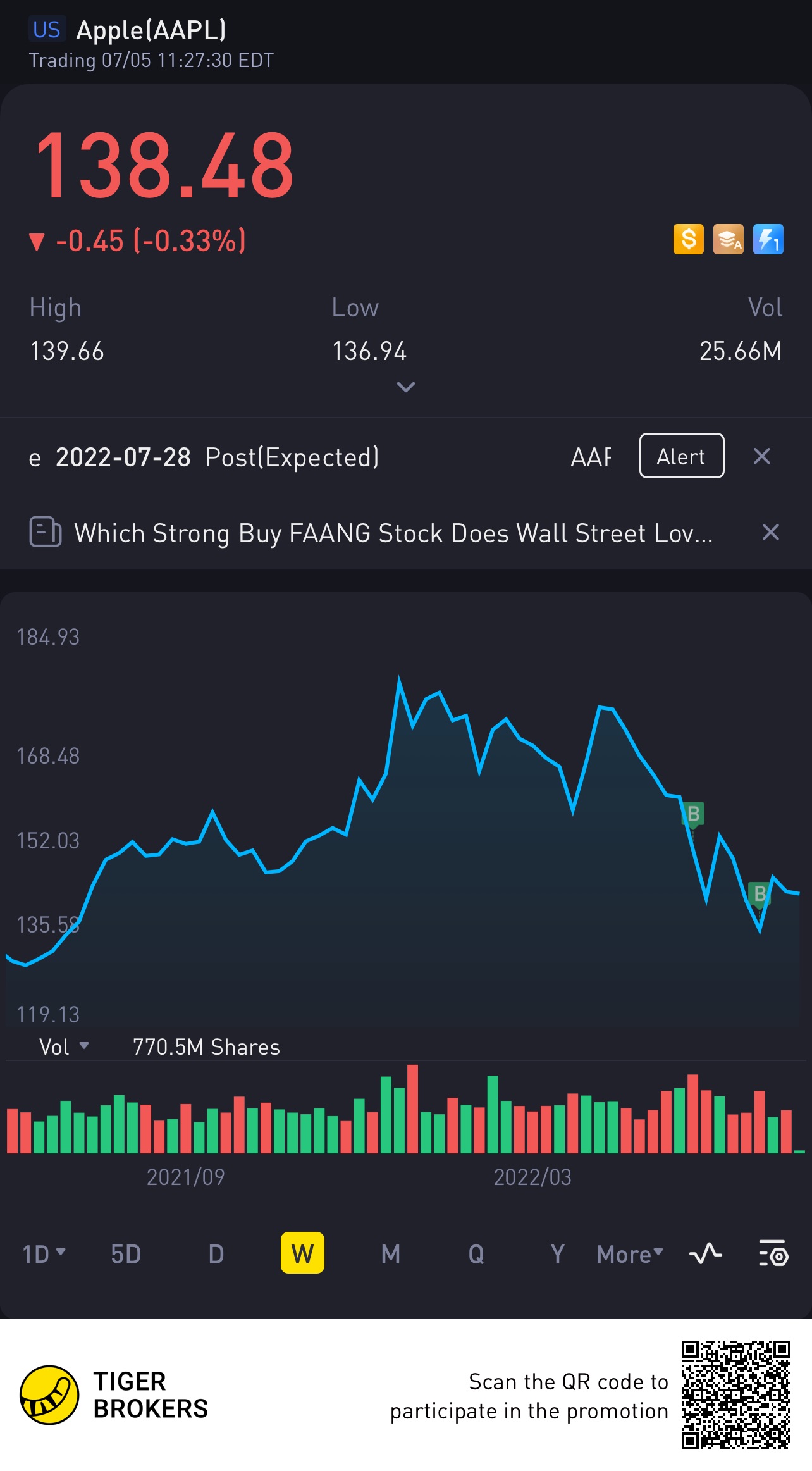
Task: Switch chart to the 5D tab
Action: pos(126,1253)
